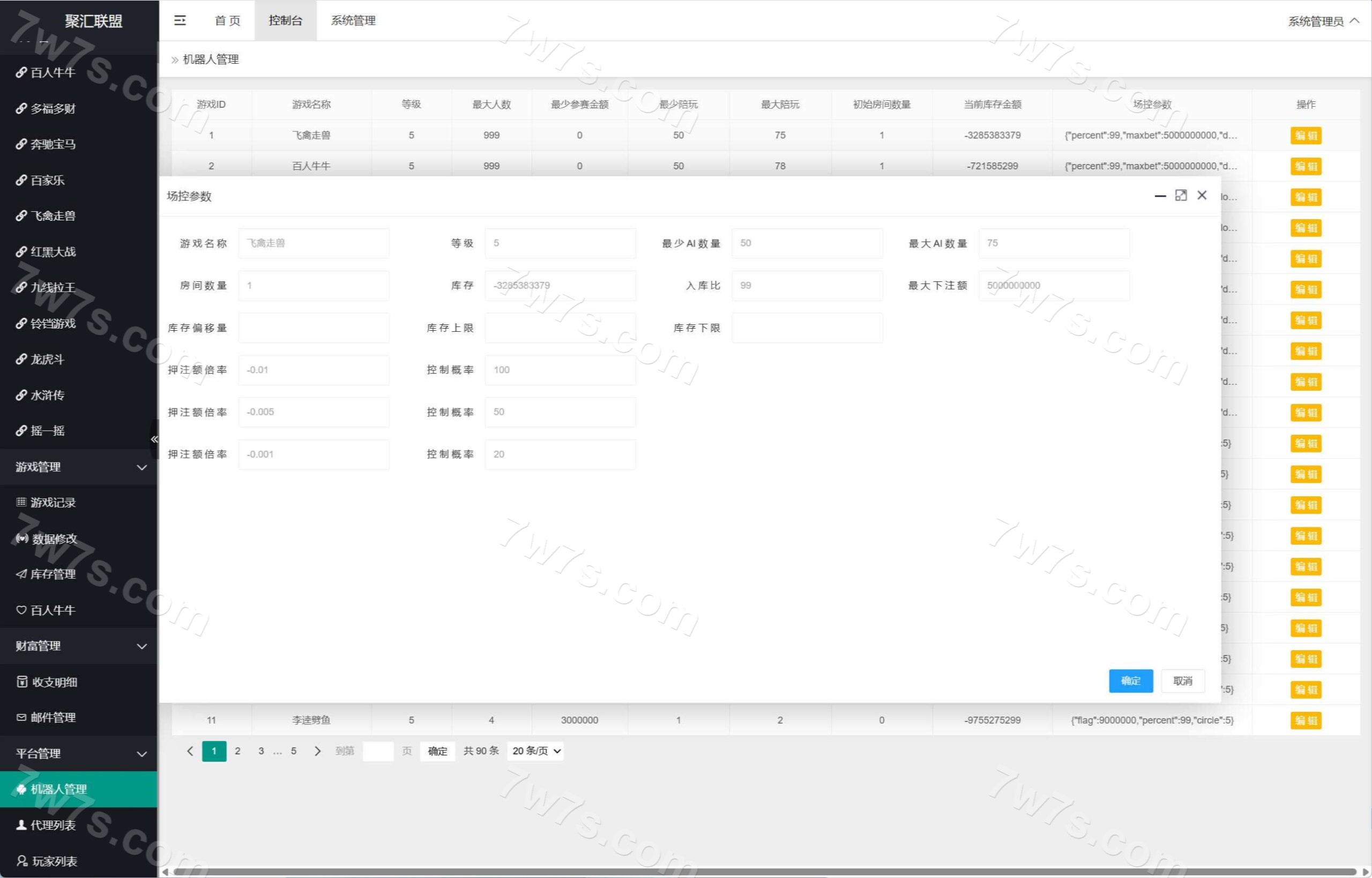Open 邮件管理 sidebar item
This screenshot has width=1372, height=878.
pyautogui.click(x=53, y=717)
